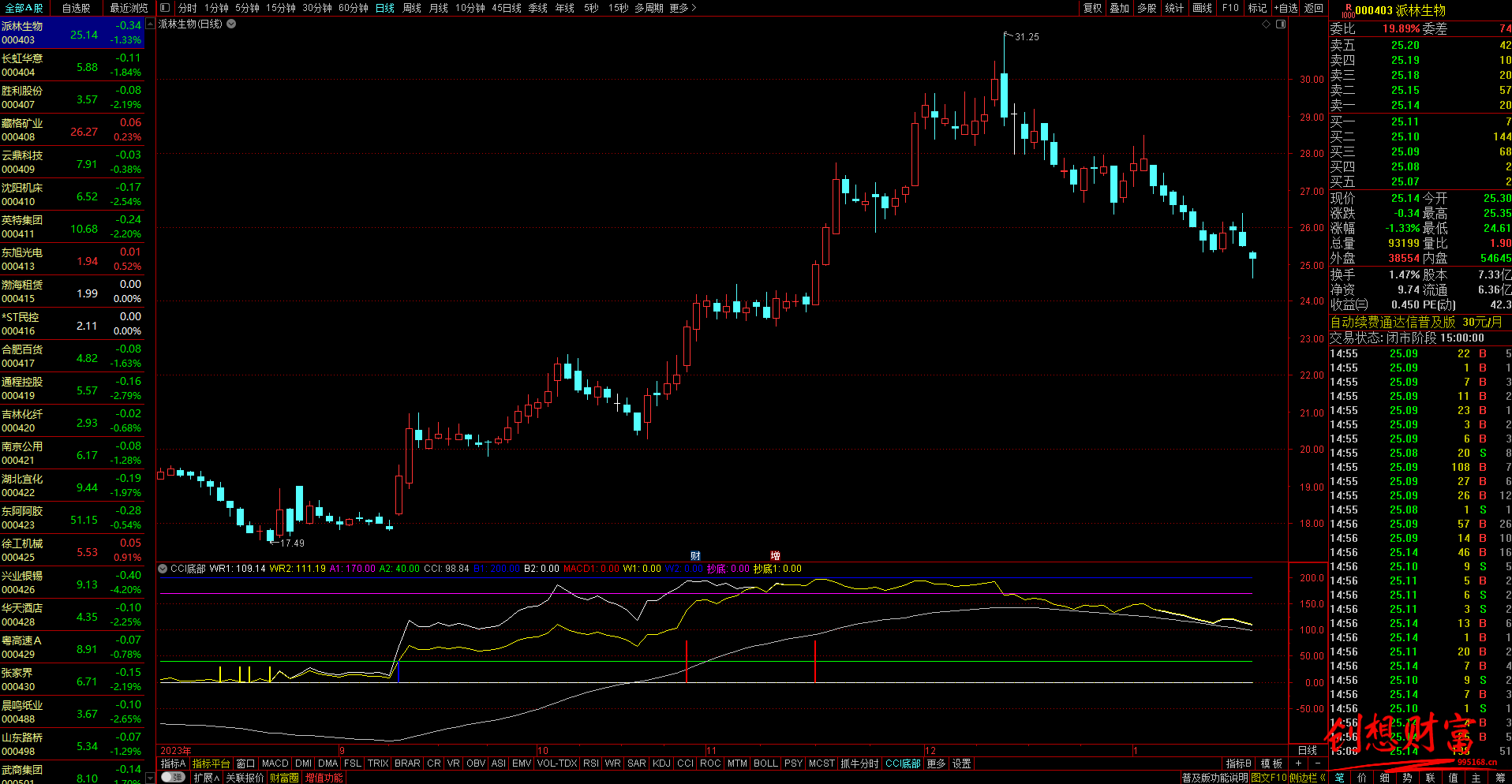Select the MACD indicator
Screen dimensions: 1512x784
[x=275, y=763]
